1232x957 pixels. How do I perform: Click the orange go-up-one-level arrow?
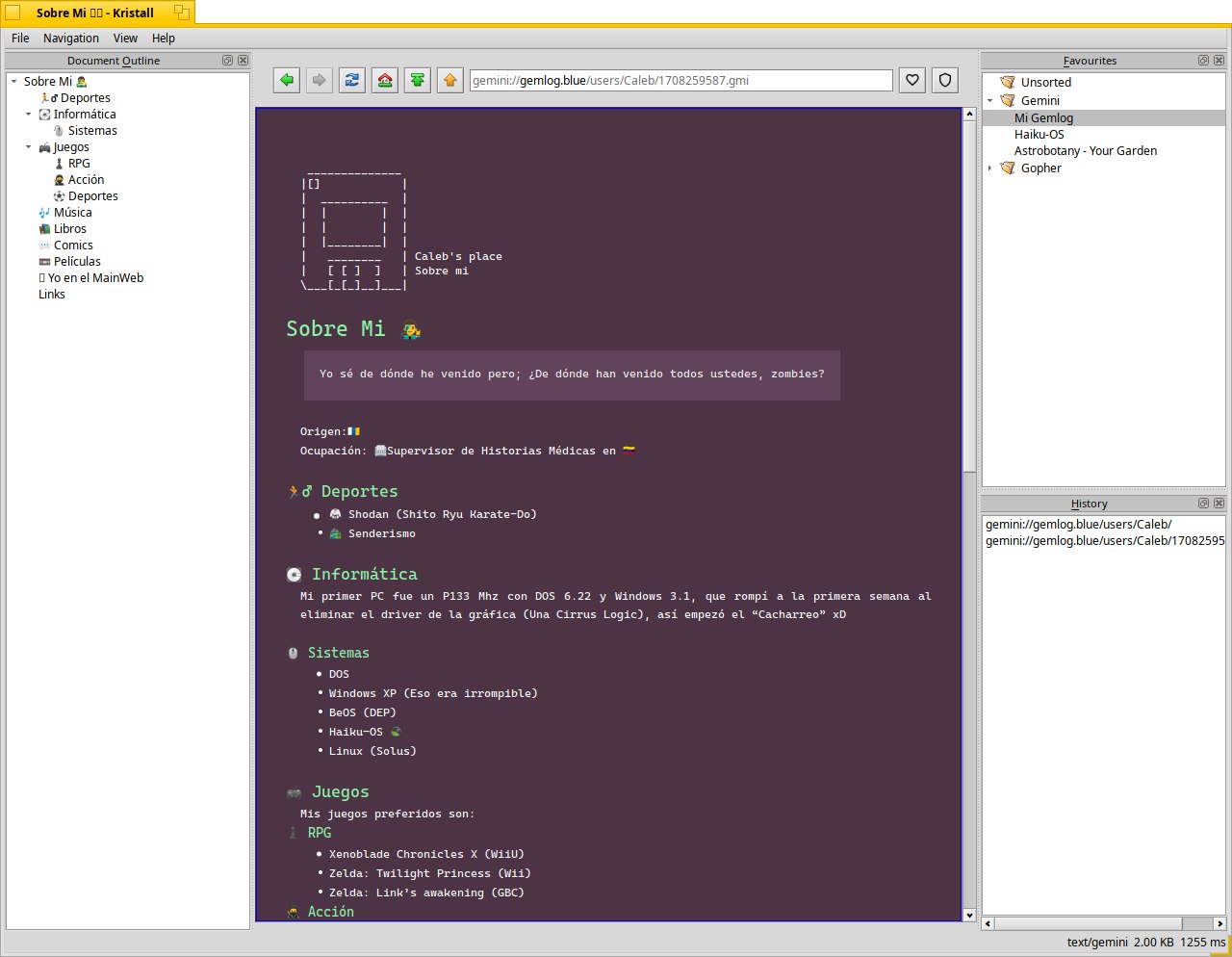click(450, 81)
